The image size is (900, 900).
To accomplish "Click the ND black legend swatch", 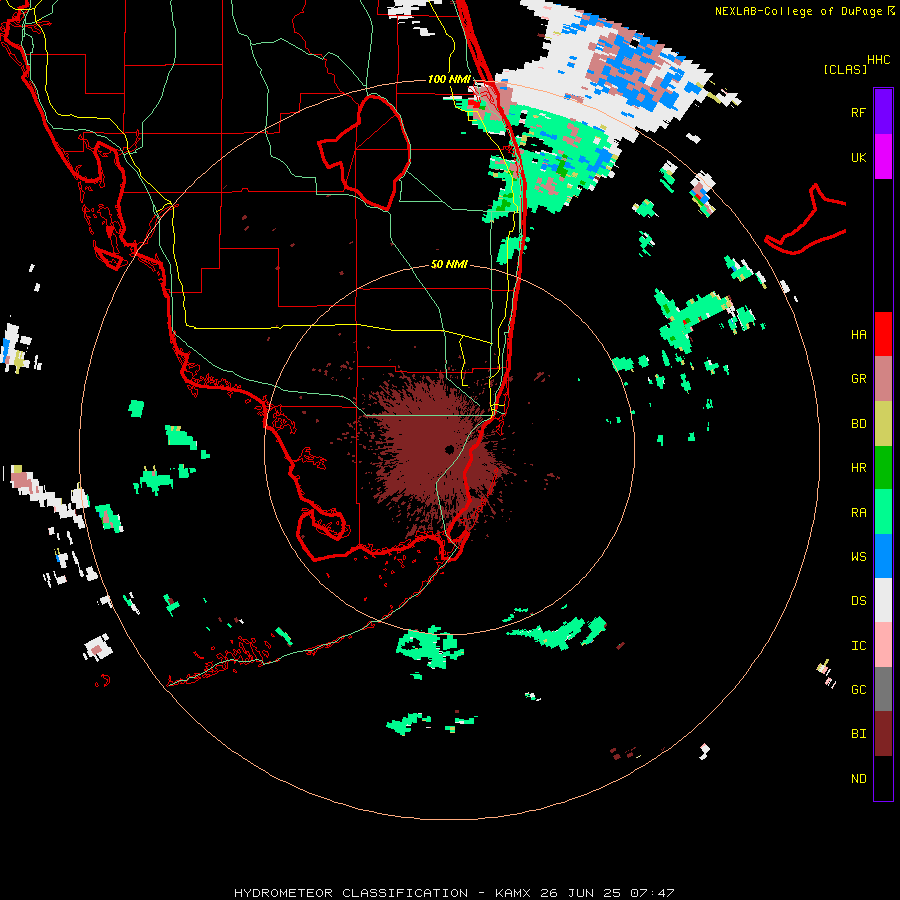I will 883,778.
